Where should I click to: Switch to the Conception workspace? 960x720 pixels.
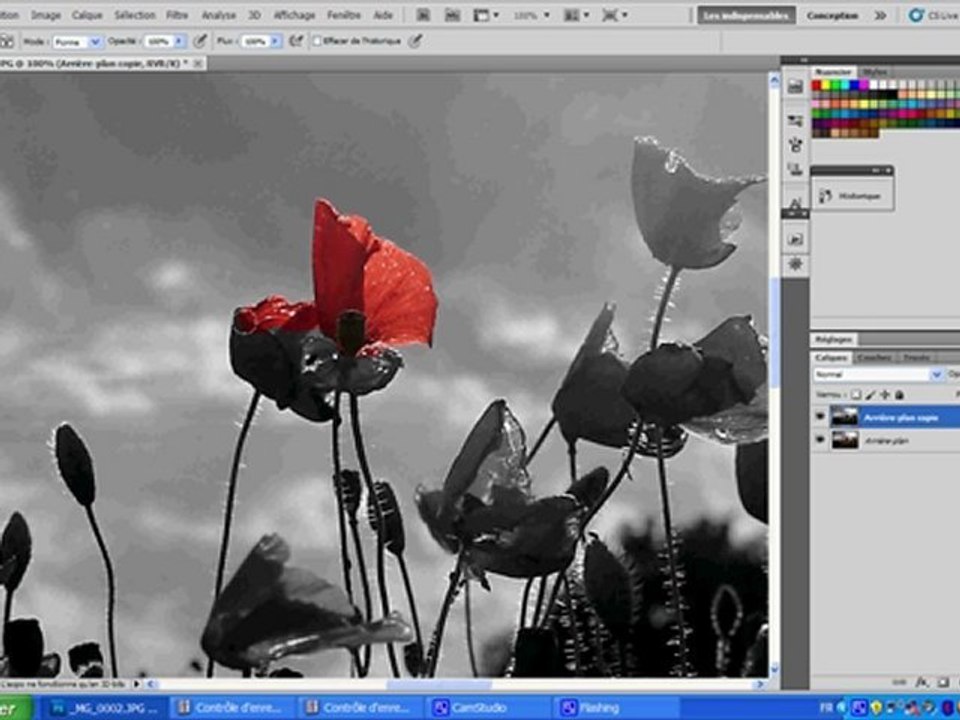pos(832,16)
